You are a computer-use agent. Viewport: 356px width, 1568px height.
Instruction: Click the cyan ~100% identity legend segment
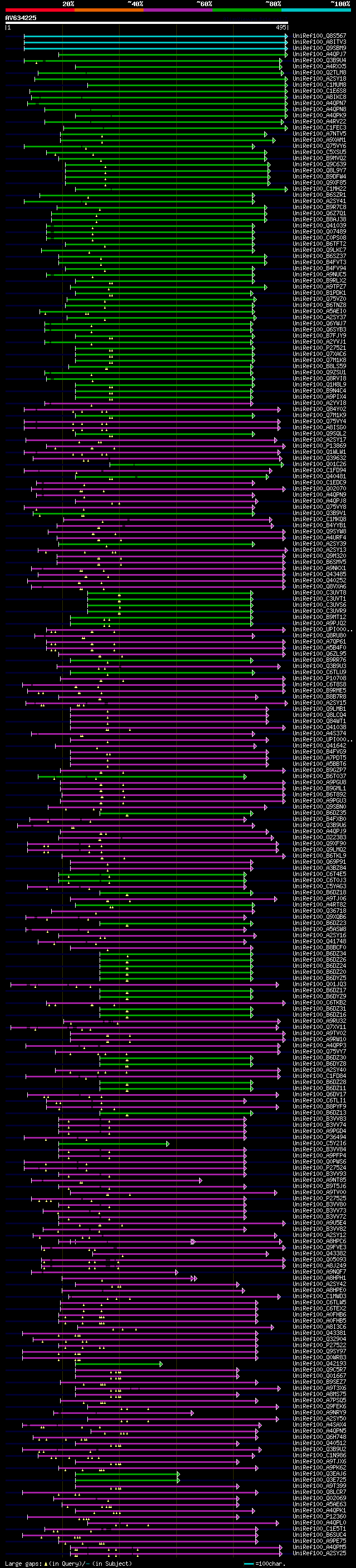(x=316, y=10)
